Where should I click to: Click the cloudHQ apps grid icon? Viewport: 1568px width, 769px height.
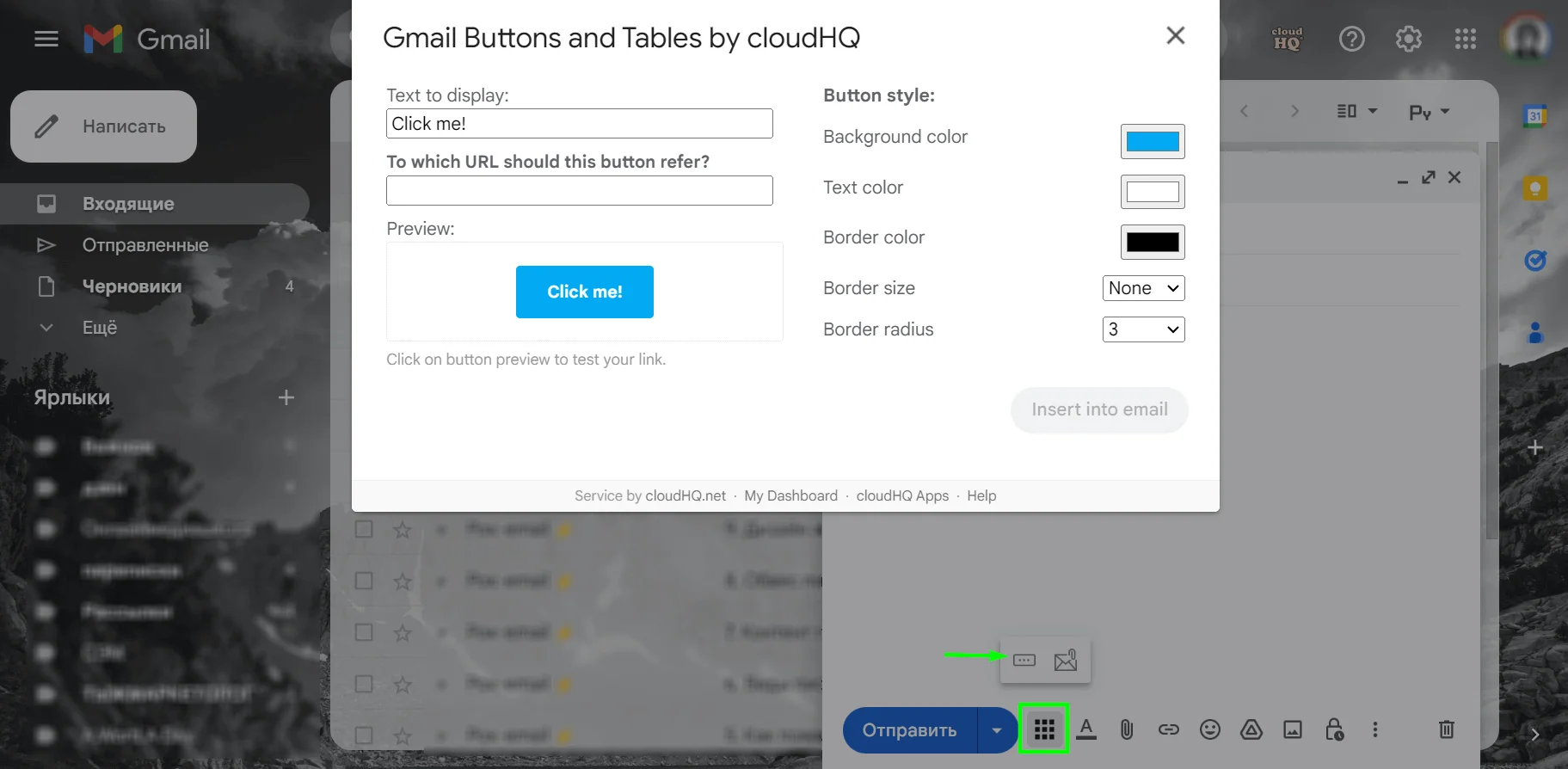1044,729
